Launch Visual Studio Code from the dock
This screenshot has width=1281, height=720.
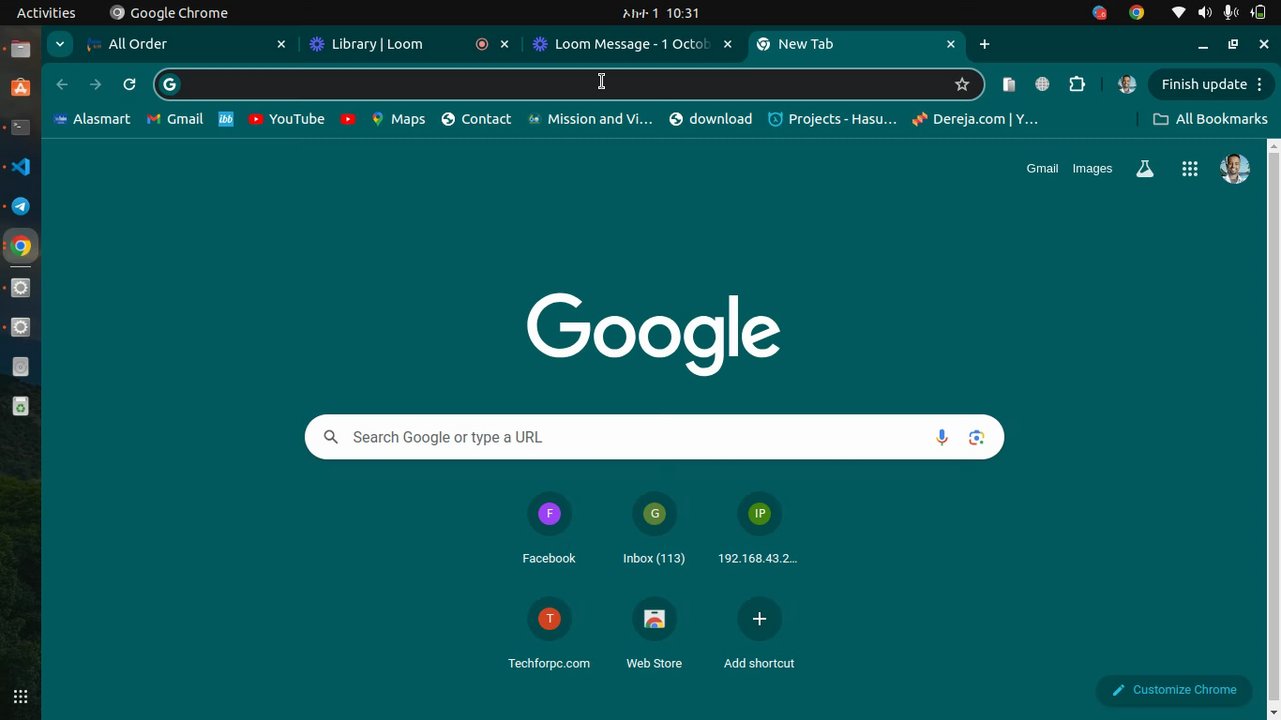[x=20, y=167]
